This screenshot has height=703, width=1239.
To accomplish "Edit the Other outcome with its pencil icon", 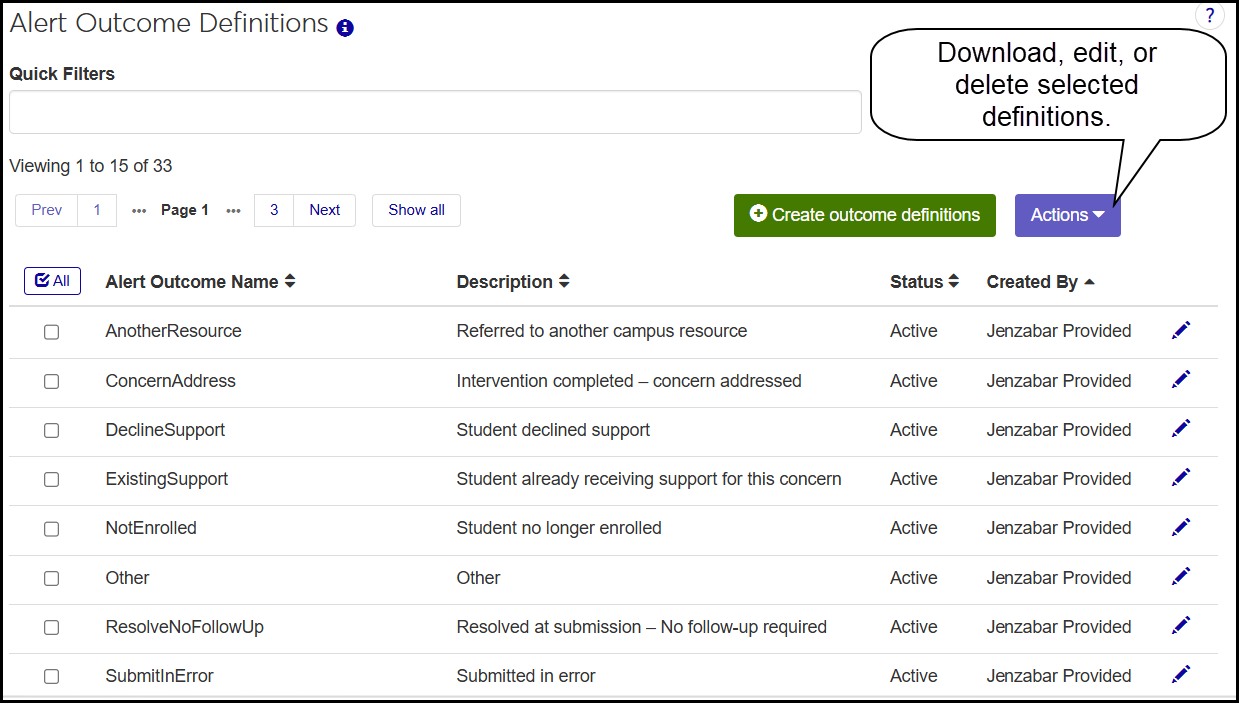I will pos(1181,576).
